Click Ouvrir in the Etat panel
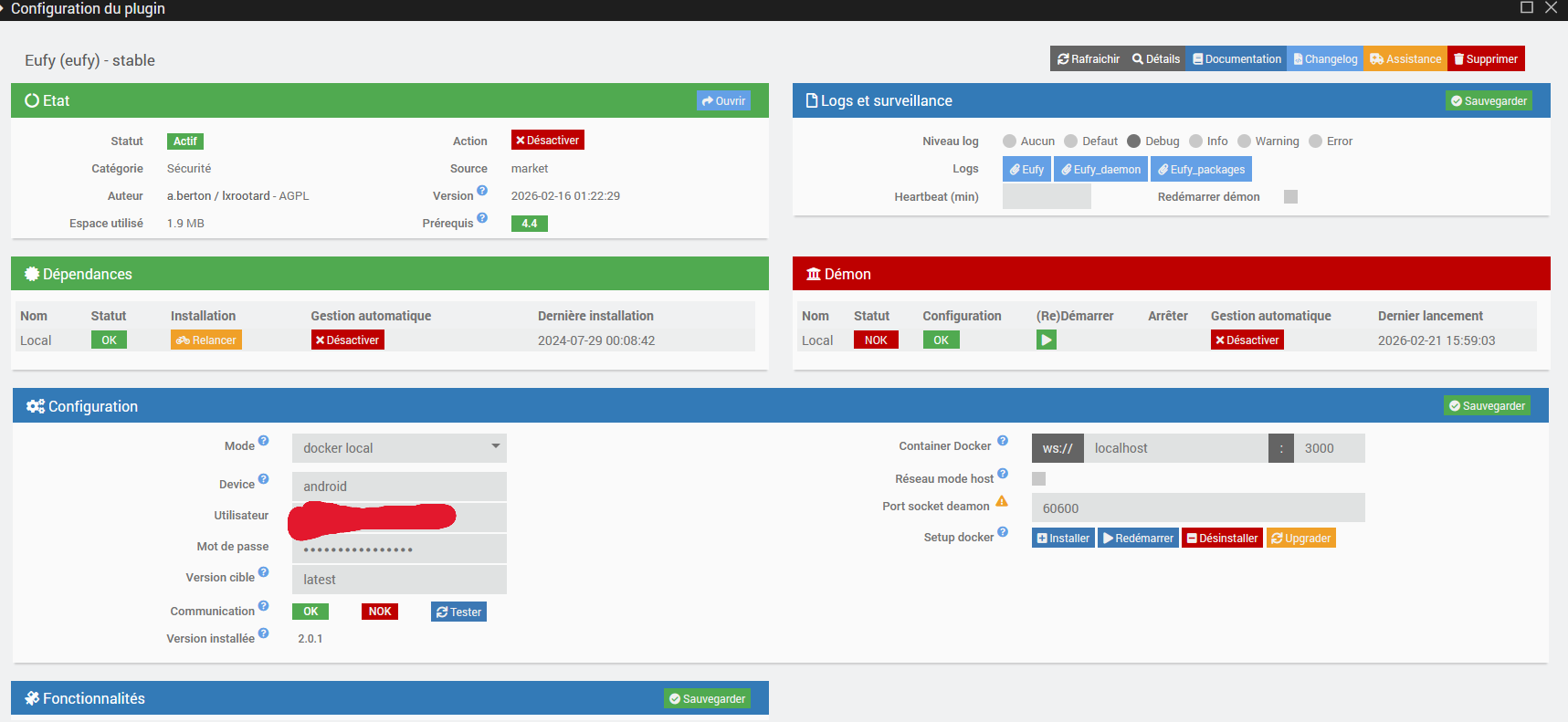Image resolution: width=1568 pixels, height=722 pixels. (723, 101)
